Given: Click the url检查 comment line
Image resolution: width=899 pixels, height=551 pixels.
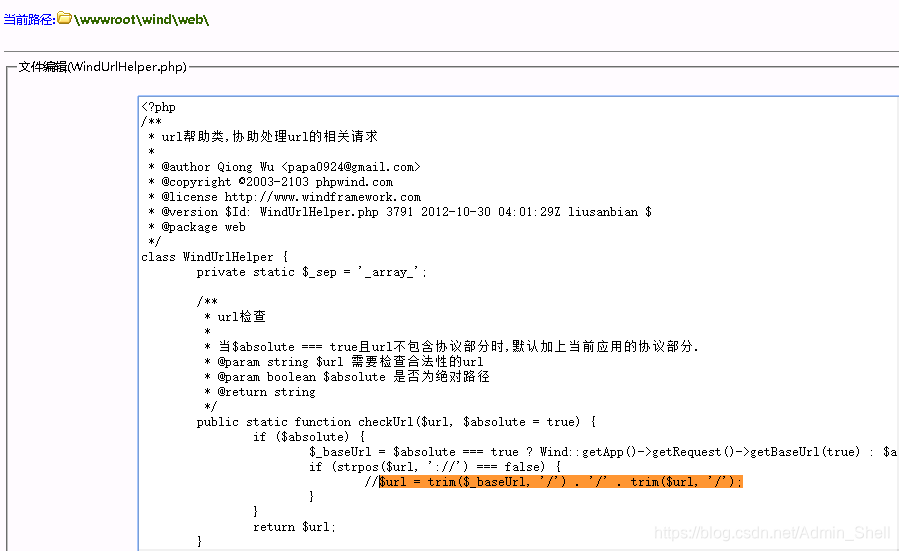Looking at the screenshot, I should tap(235, 316).
